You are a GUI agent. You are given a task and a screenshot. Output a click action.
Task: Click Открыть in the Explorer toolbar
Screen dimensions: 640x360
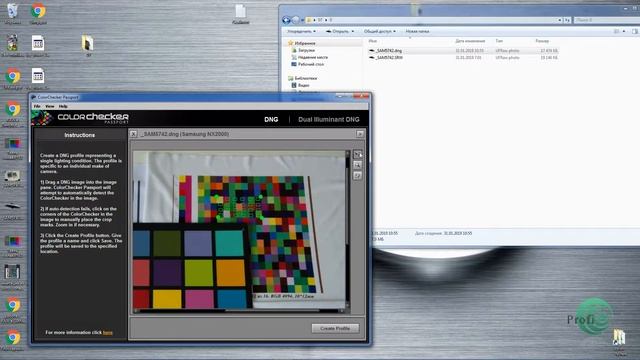(x=338, y=31)
